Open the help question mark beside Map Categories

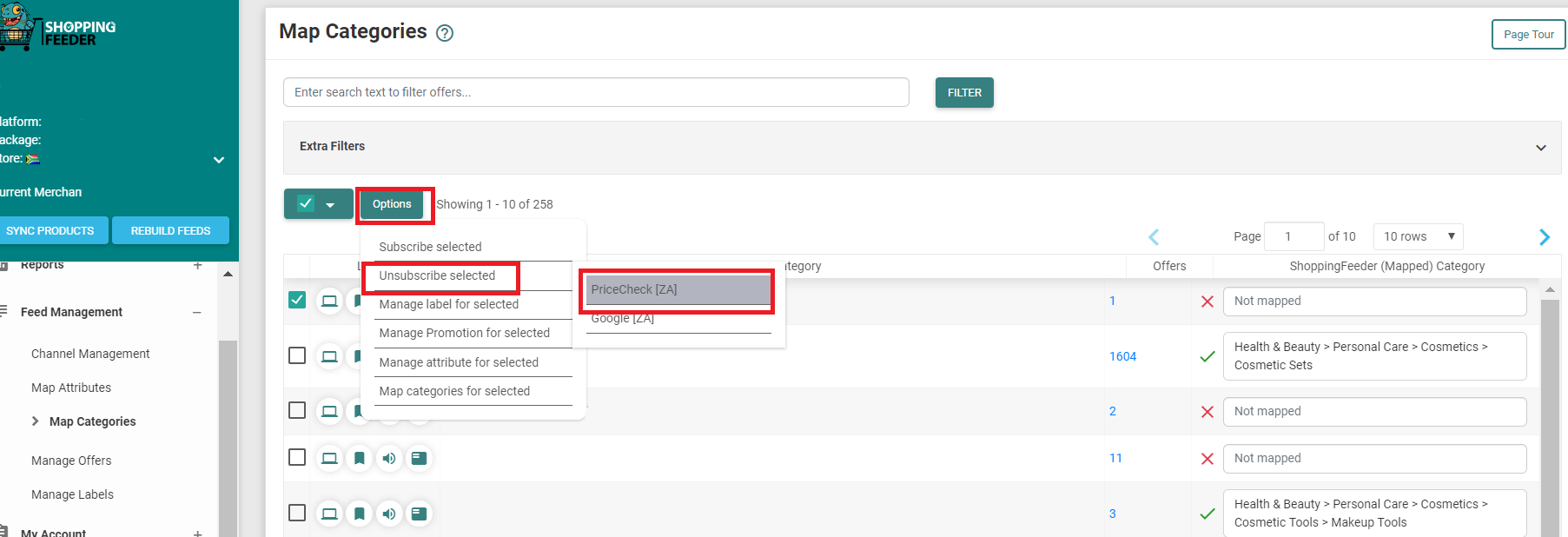click(445, 33)
